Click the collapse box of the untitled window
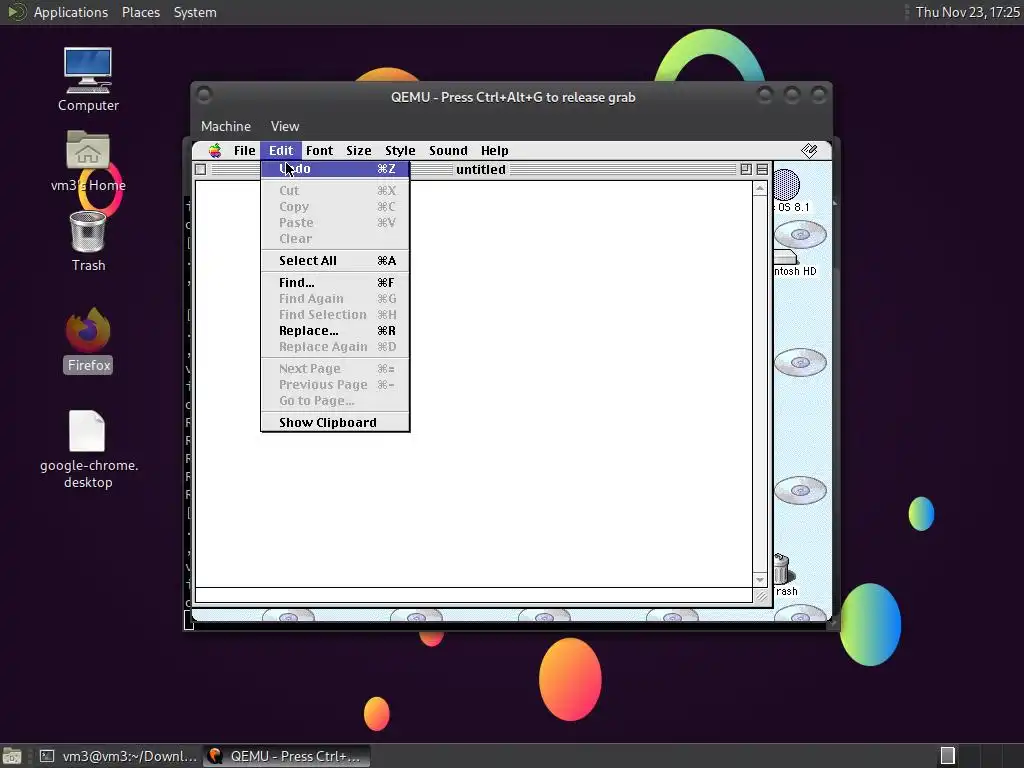The width and height of the screenshot is (1024, 768). [762, 170]
